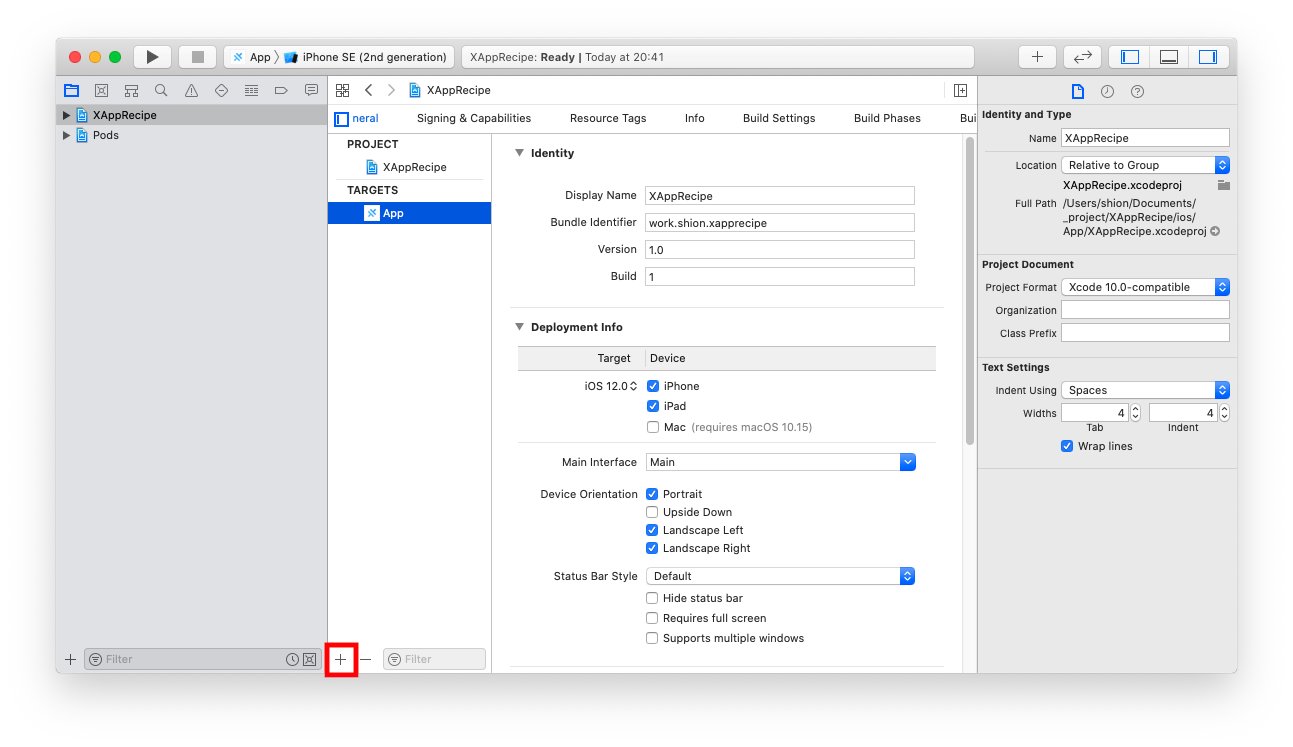The height and width of the screenshot is (747, 1293).
Task: Open the related items grid menu
Action: pos(342,90)
